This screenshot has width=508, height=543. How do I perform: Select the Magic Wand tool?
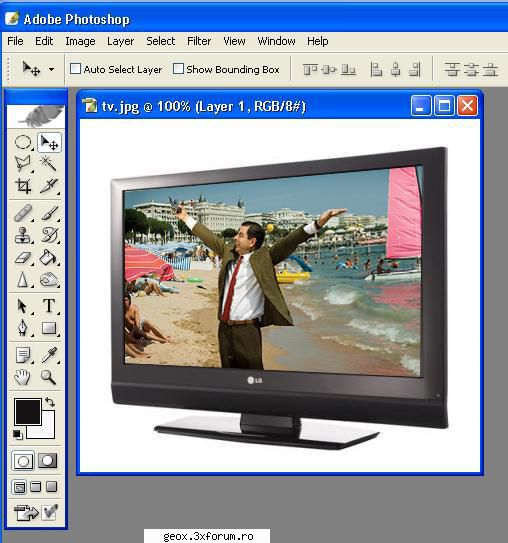click(49, 163)
